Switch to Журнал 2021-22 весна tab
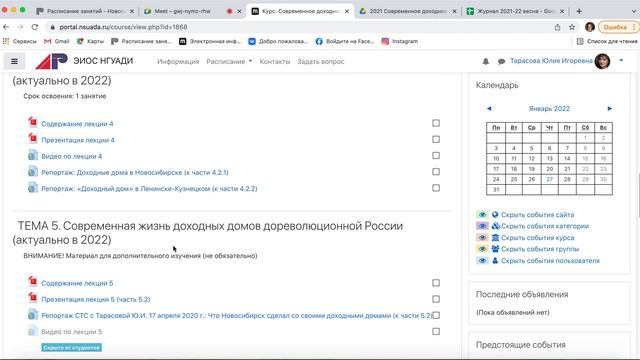The height and width of the screenshot is (360, 640). (x=515, y=11)
